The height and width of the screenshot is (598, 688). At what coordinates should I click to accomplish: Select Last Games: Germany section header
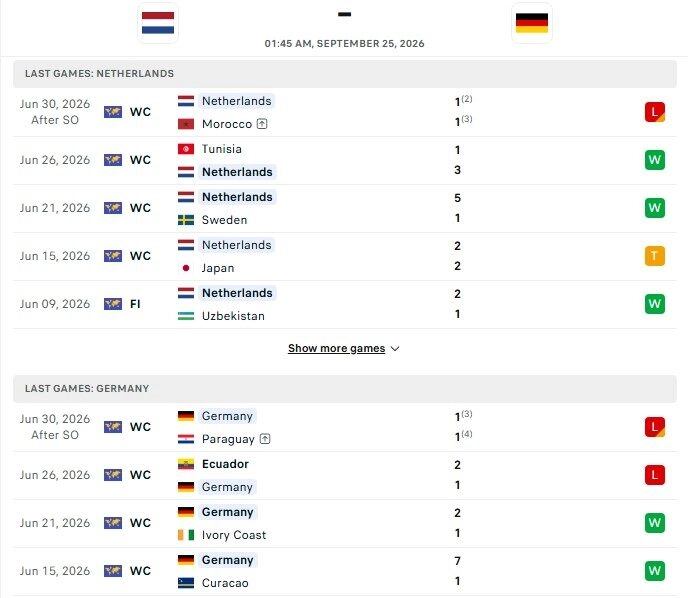tap(344, 389)
